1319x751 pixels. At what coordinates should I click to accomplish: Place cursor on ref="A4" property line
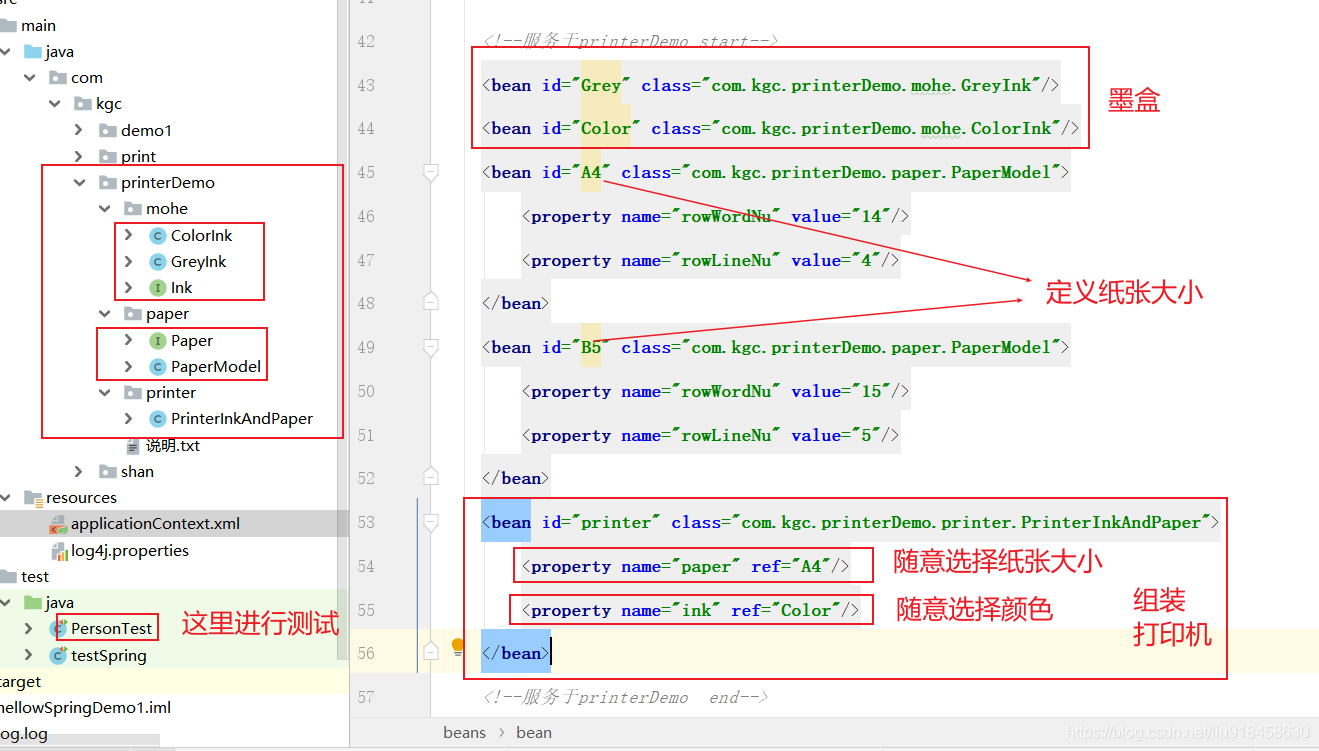coord(685,566)
